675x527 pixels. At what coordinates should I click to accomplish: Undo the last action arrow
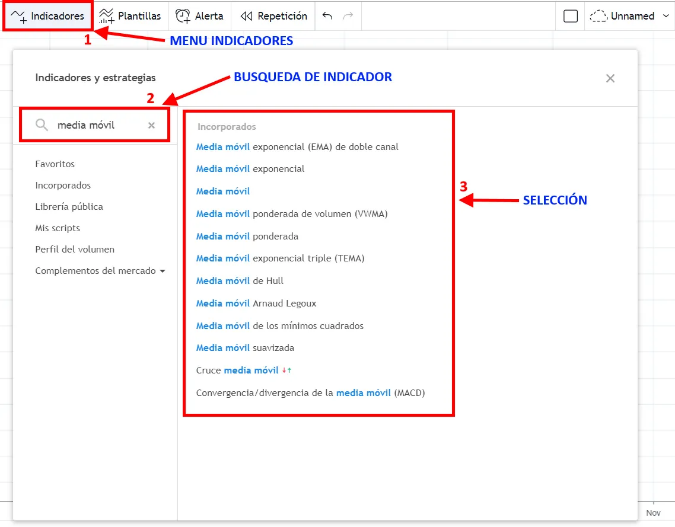coord(327,16)
